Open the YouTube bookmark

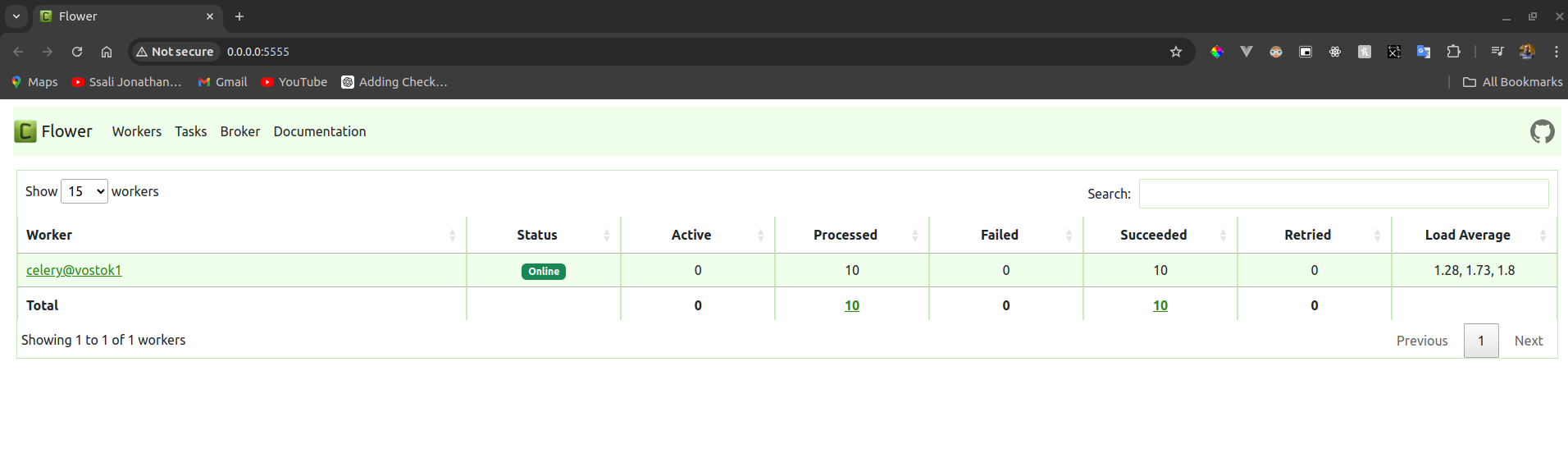click(x=294, y=82)
